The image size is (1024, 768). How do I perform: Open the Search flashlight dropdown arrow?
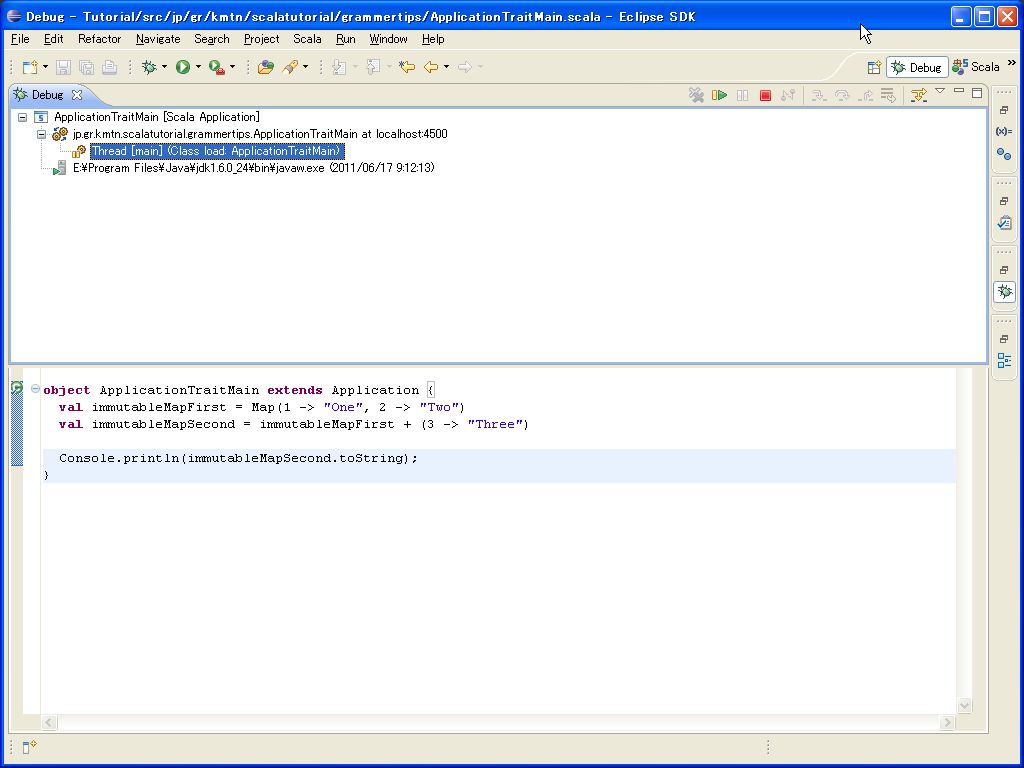(305, 67)
